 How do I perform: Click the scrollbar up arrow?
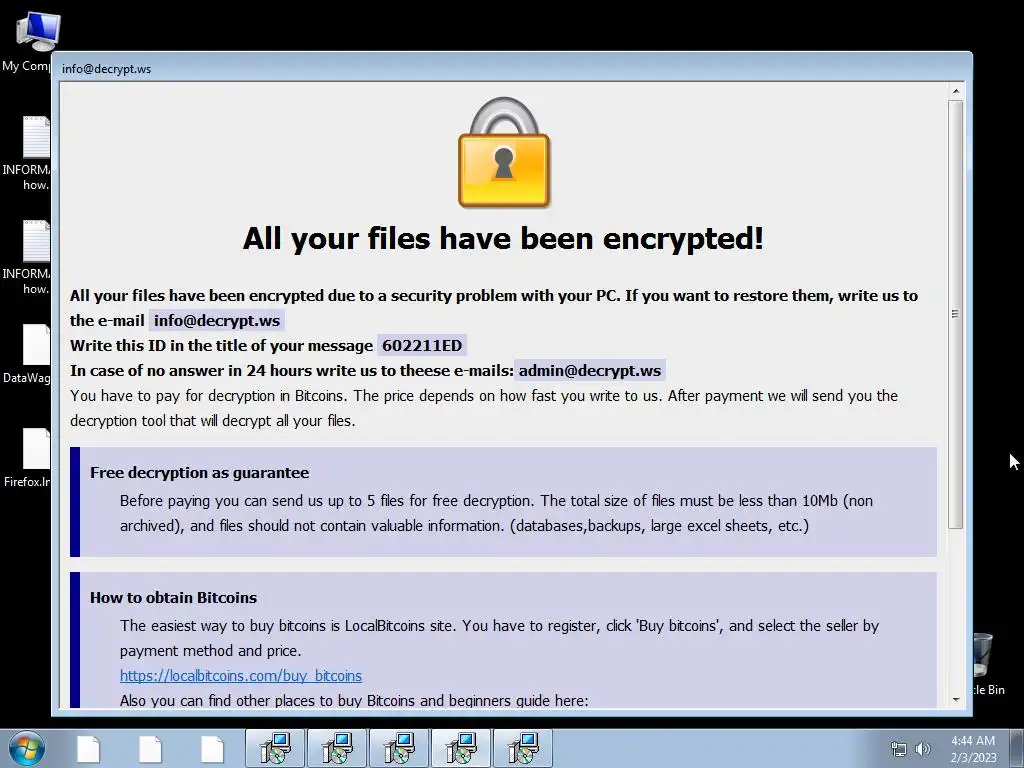point(956,91)
